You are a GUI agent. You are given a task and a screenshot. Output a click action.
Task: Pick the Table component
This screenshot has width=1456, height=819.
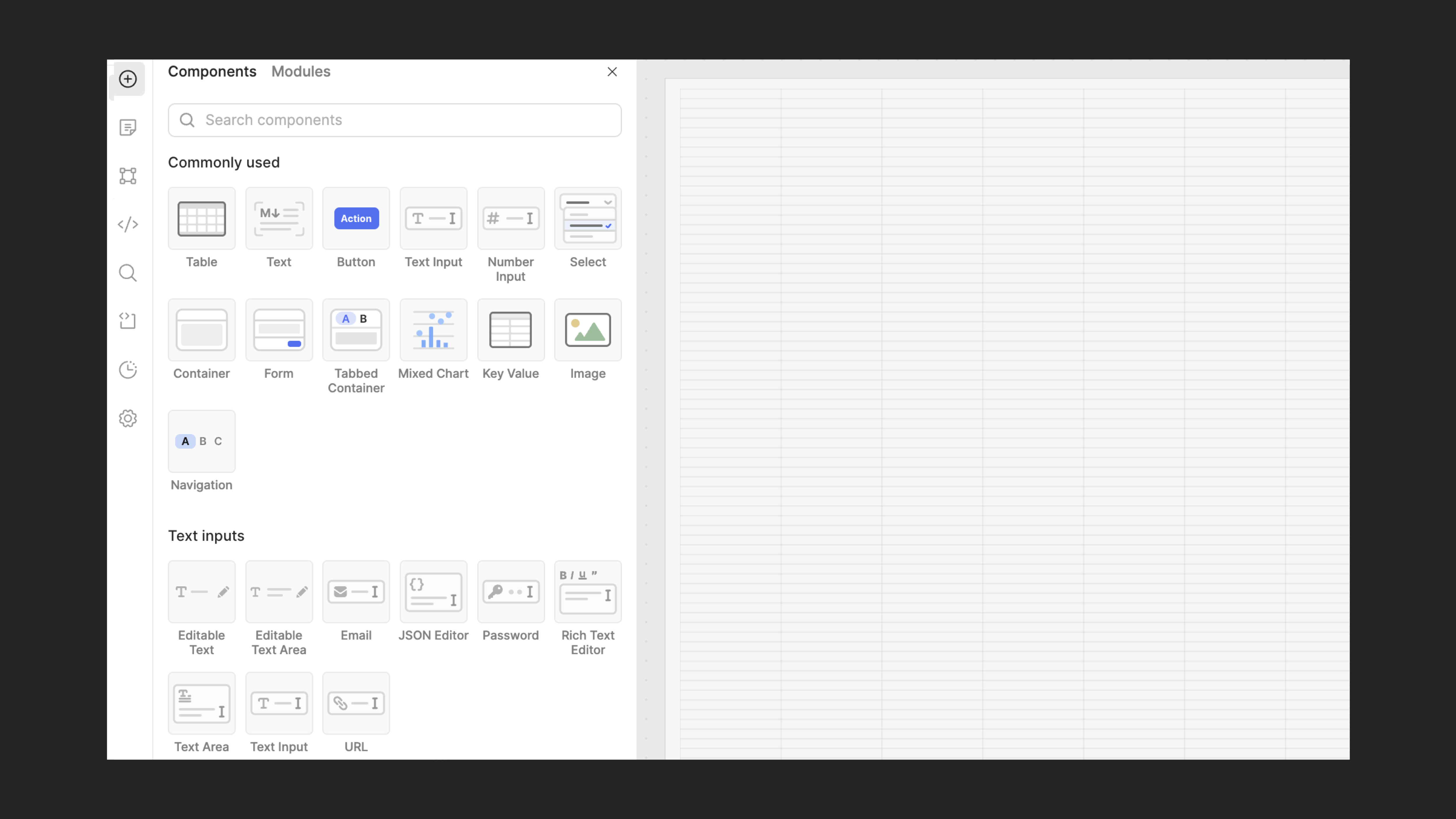(x=202, y=219)
